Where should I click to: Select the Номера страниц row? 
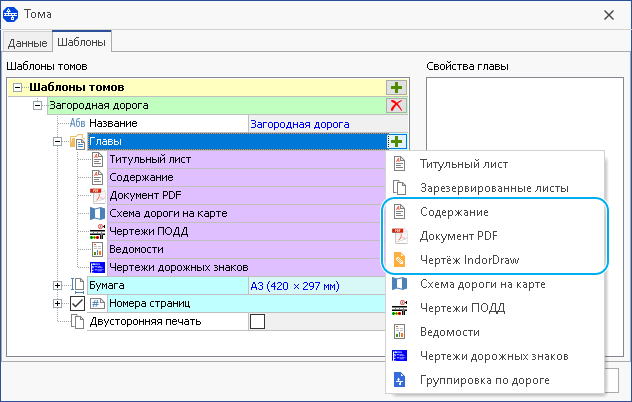246,304
